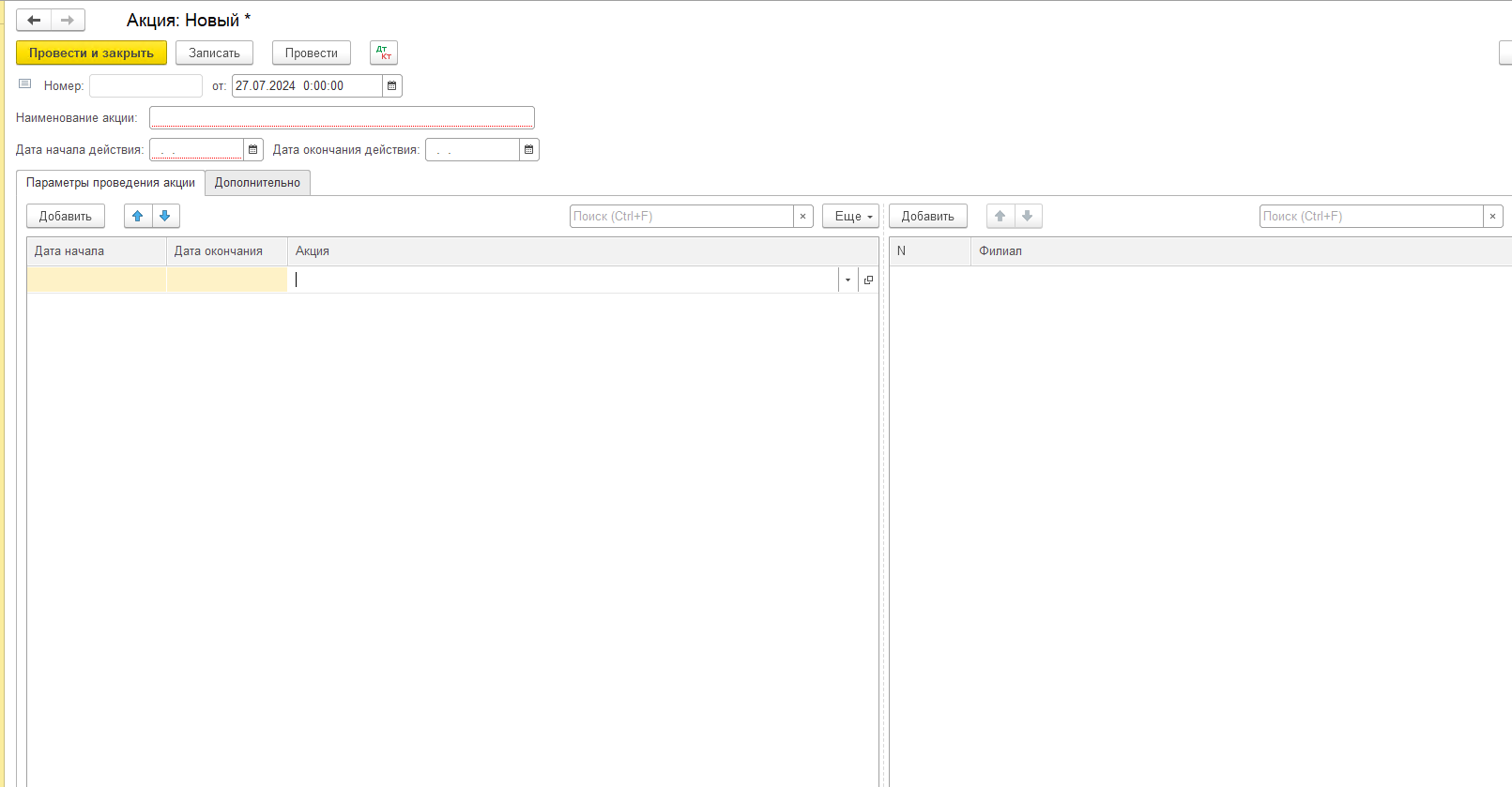
Task: Click the document status icon beside Номер
Action: [25, 84]
